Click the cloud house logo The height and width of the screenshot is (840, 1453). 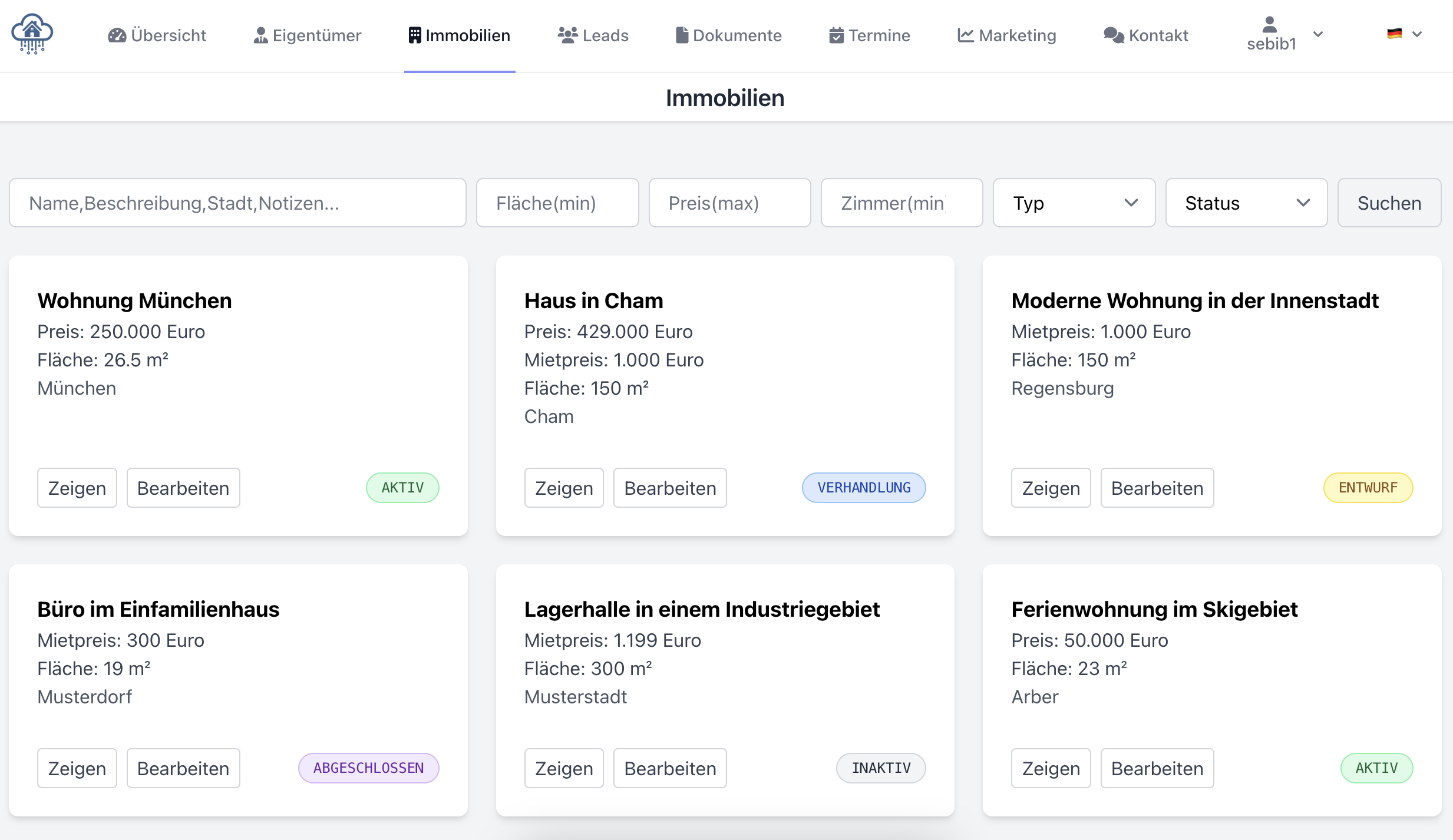coord(32,34)
